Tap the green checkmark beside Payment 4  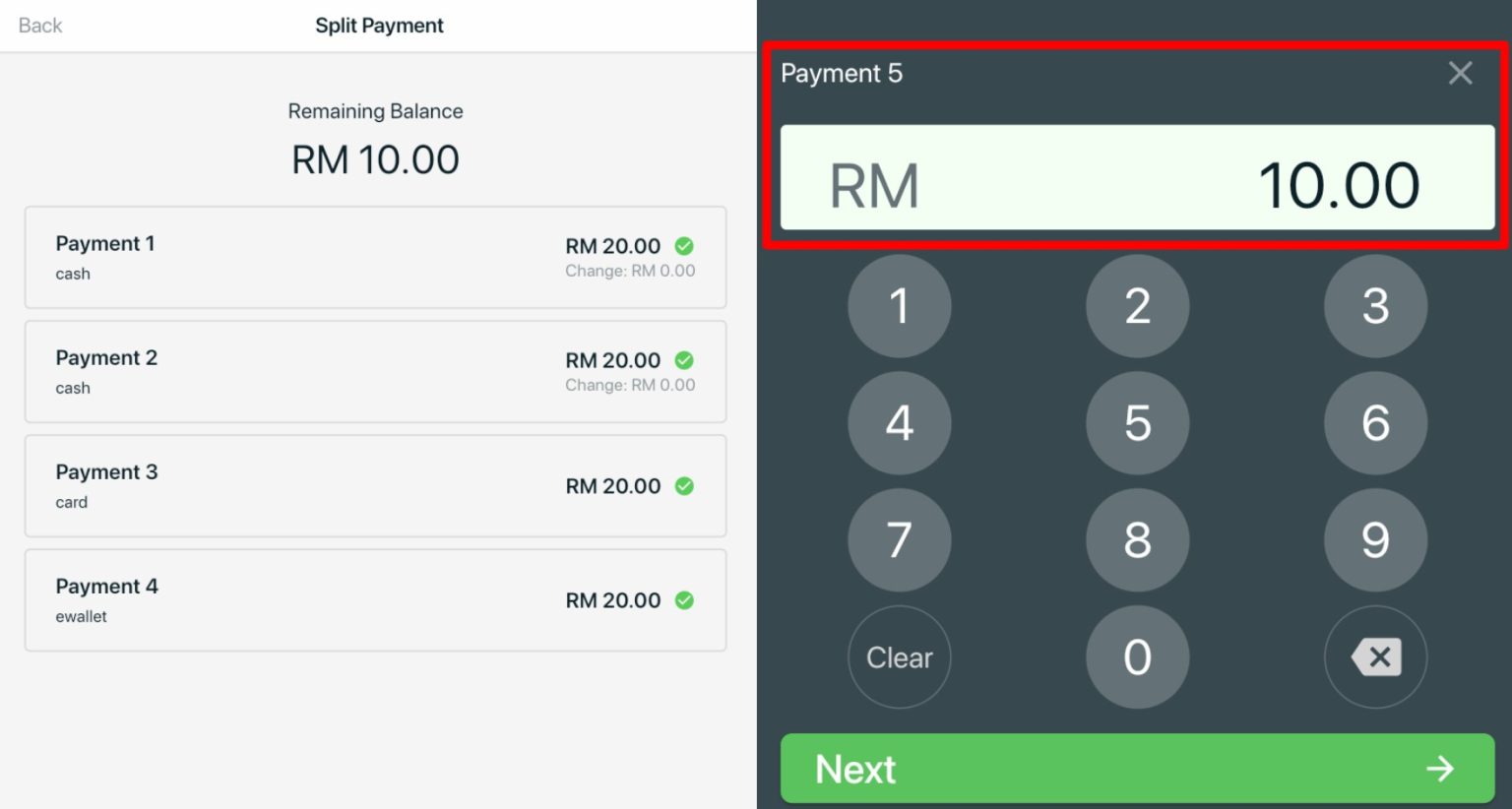685,600
